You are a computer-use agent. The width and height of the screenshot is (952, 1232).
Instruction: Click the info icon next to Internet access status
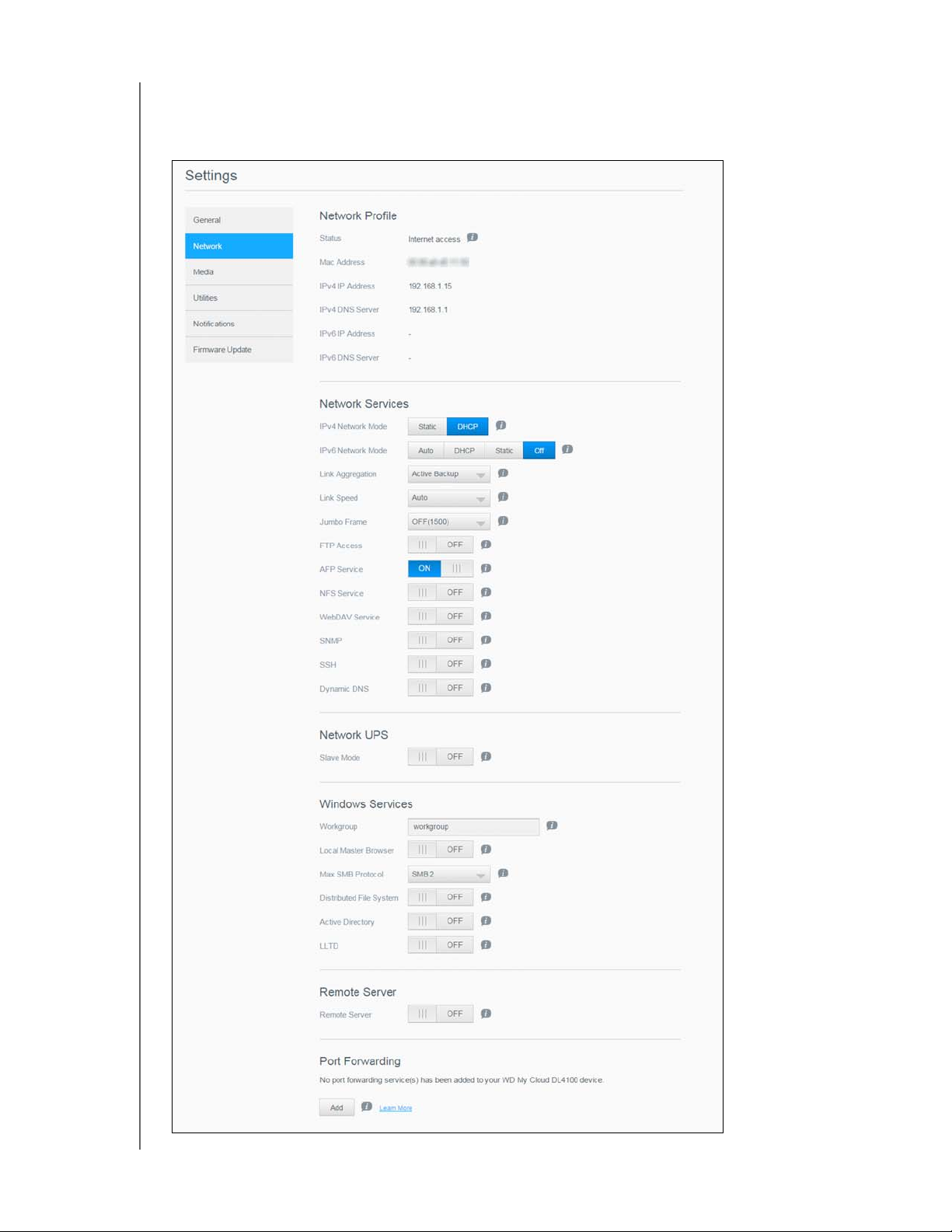point(473,238)
